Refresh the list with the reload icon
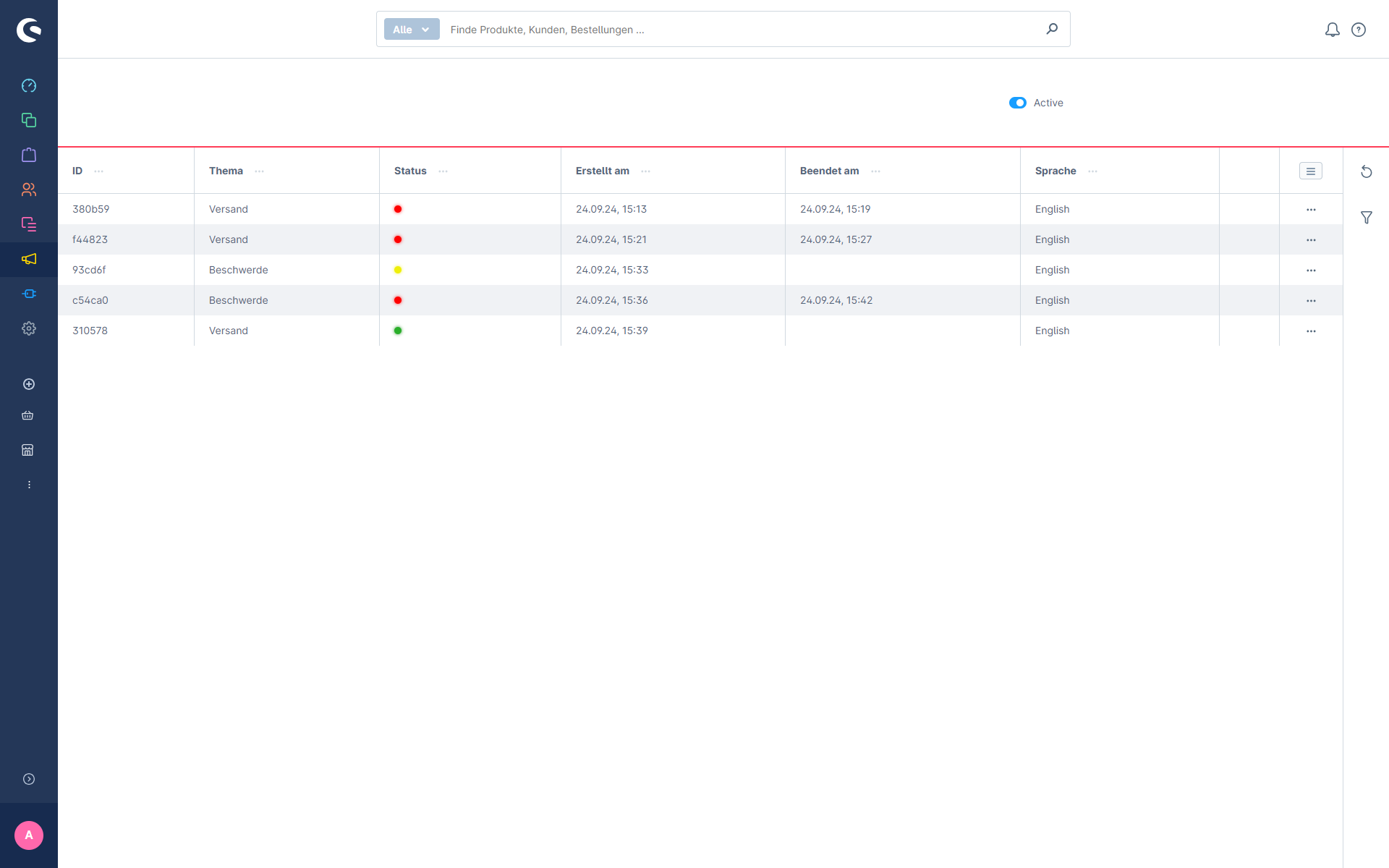 click(1367, 171)
